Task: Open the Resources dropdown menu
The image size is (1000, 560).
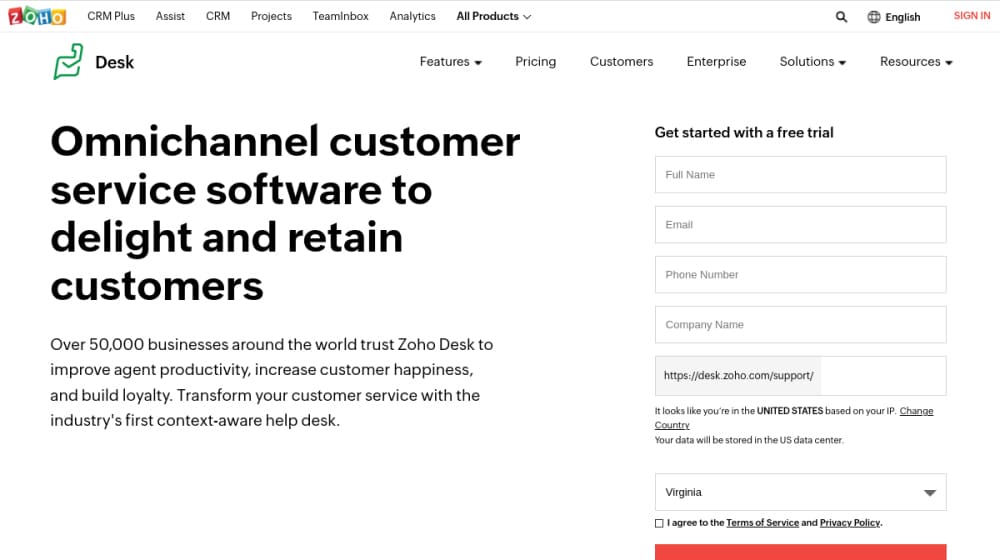Action: (916, 61)
